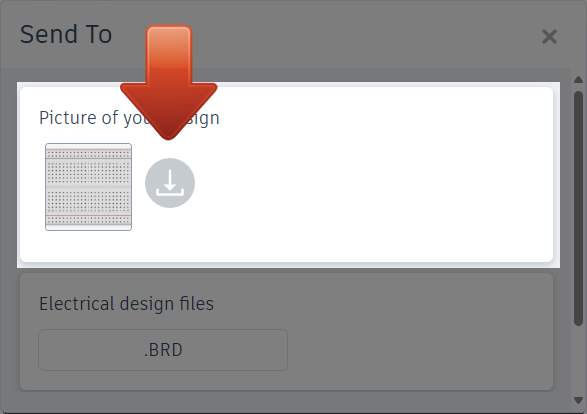Click the scrollbar down arrow

point(578,400)
